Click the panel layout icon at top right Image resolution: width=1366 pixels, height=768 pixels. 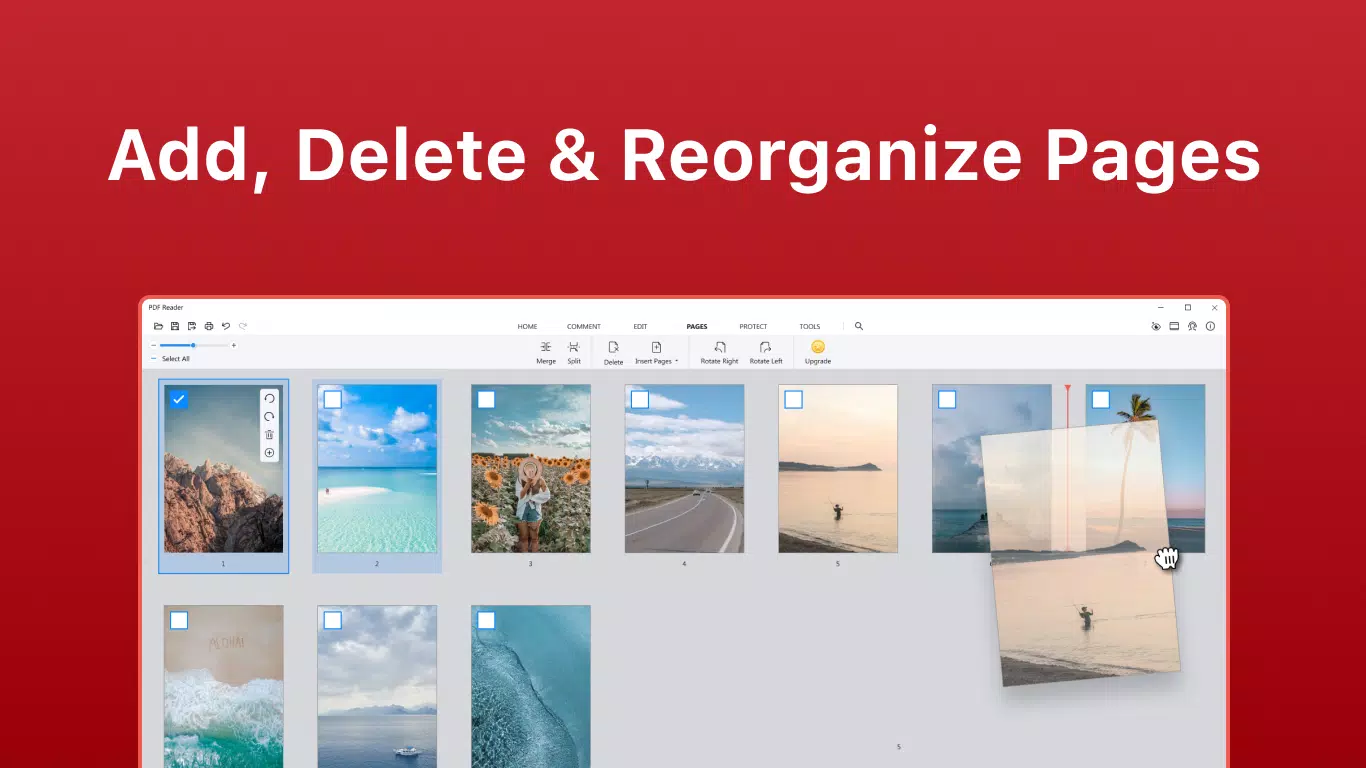coord(1174,326)
